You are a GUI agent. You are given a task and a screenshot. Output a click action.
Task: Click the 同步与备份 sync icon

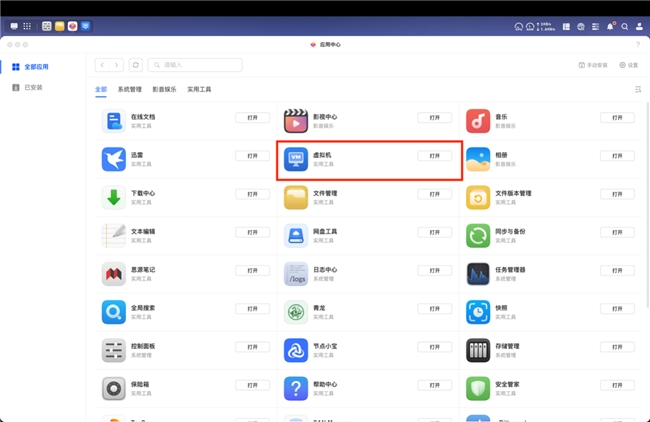pos(478,235)
